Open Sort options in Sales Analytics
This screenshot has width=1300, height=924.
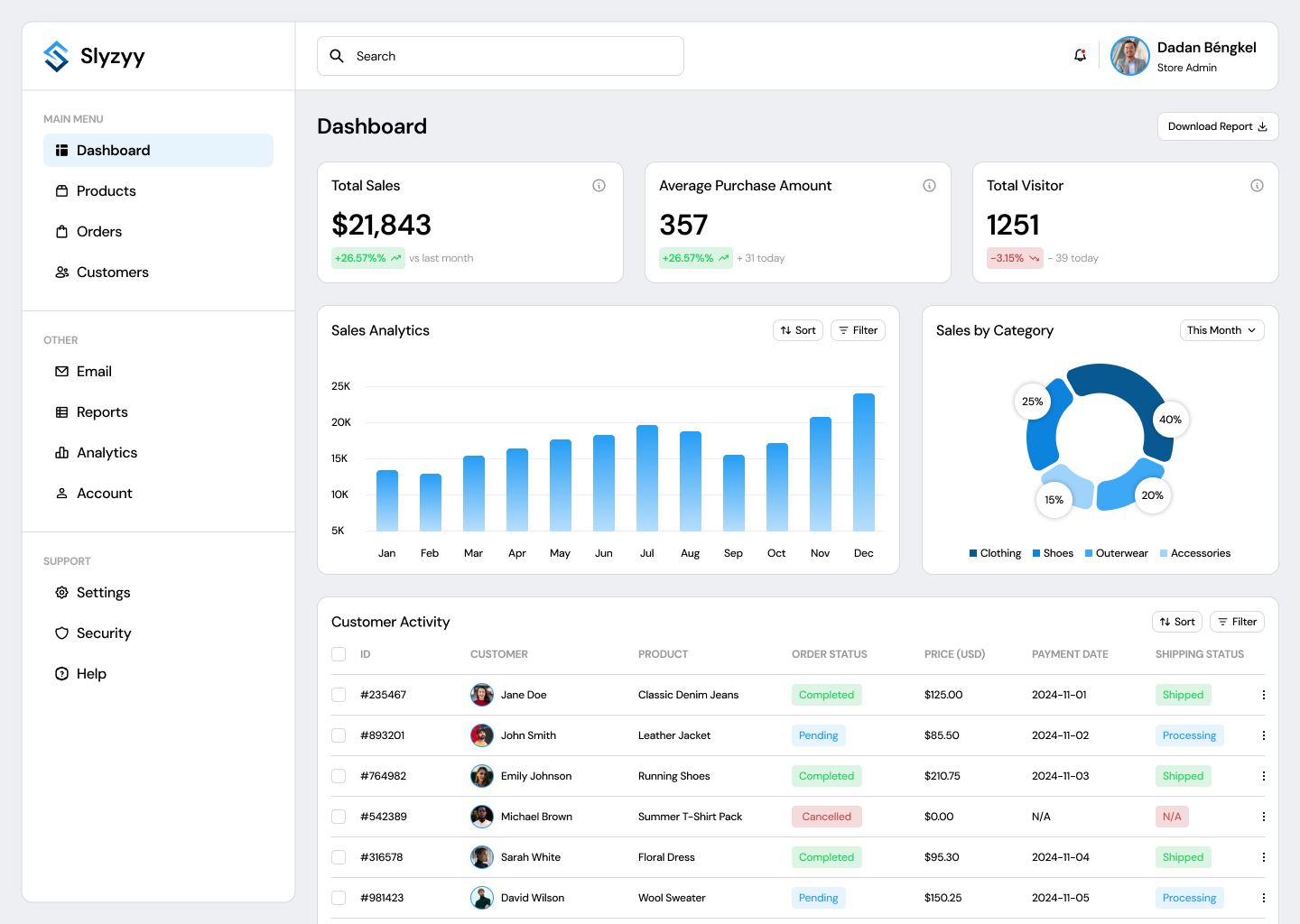(798, 330)
